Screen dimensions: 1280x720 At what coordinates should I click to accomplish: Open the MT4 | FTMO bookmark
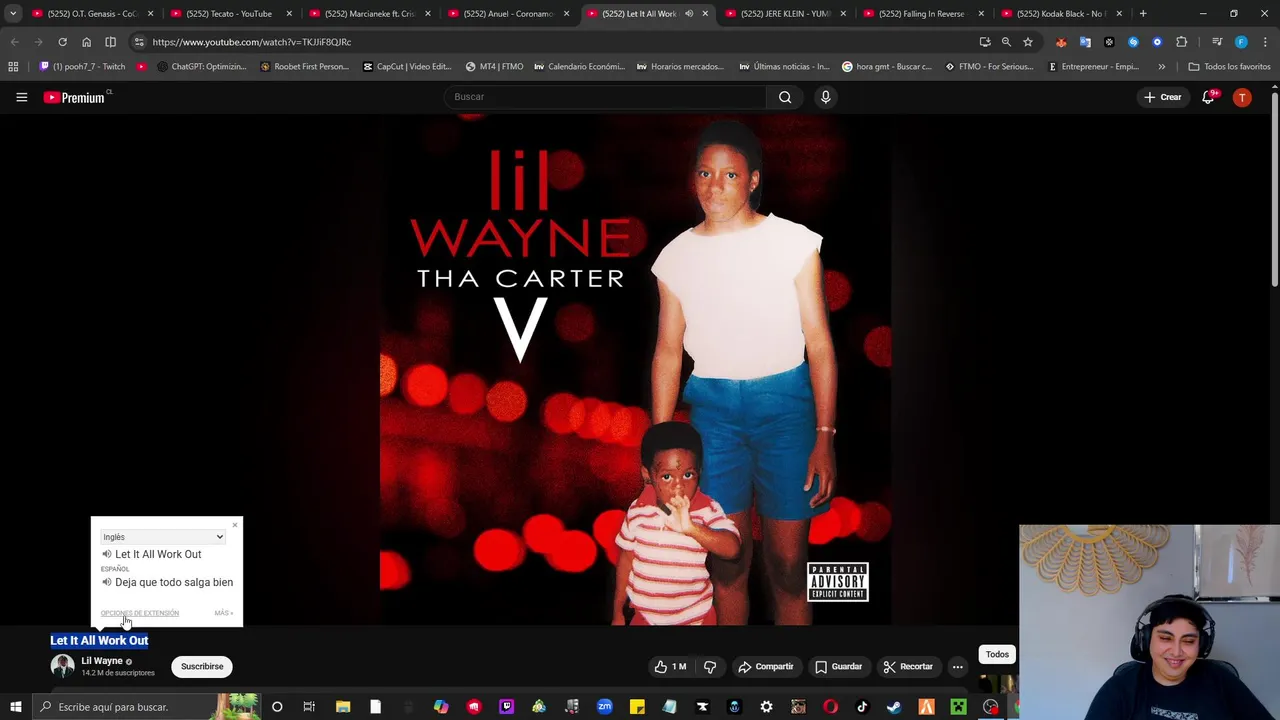pos(494,67)
